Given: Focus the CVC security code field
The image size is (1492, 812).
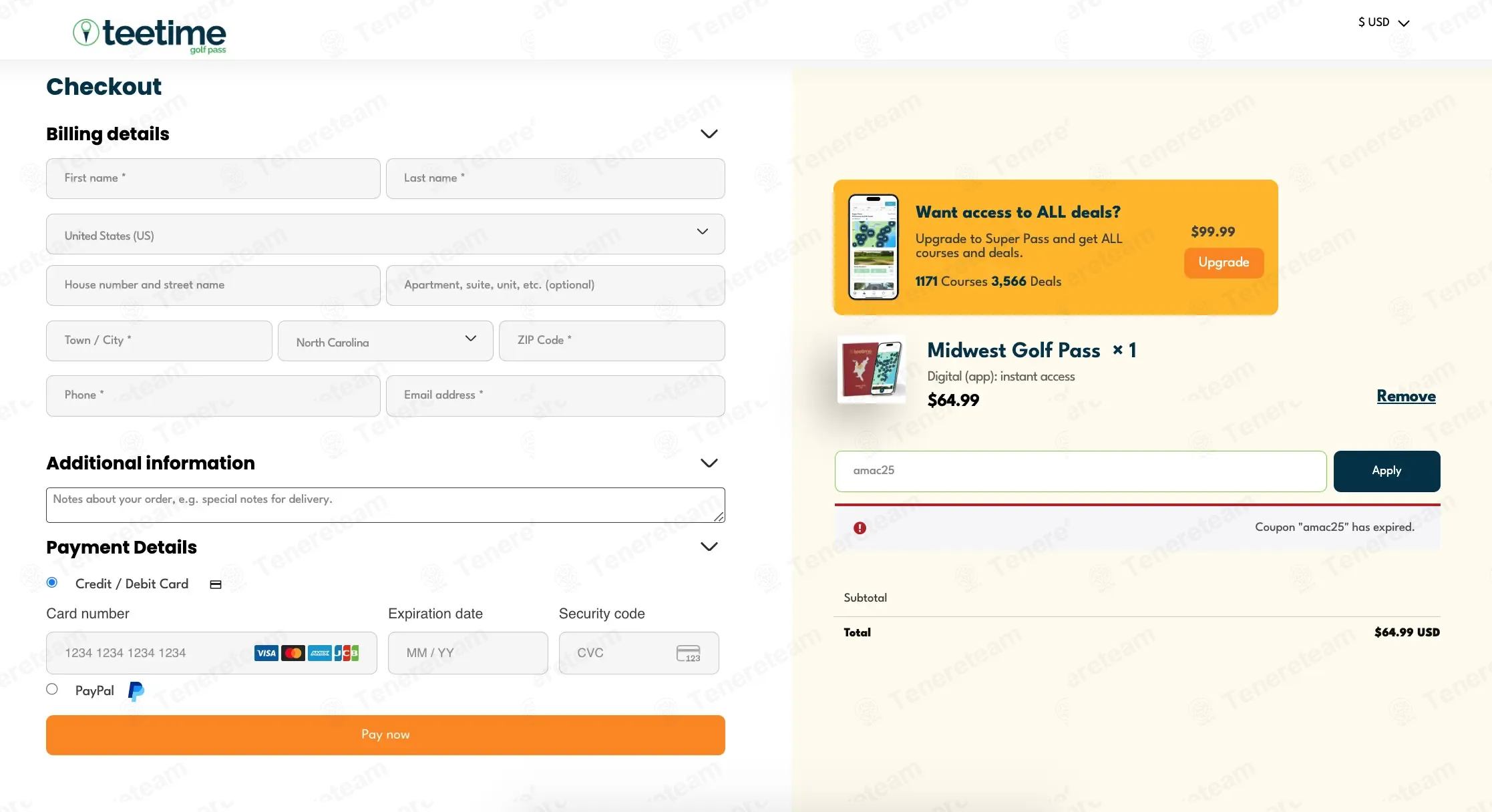Looking at the screenshot, I should pos(638,653).
